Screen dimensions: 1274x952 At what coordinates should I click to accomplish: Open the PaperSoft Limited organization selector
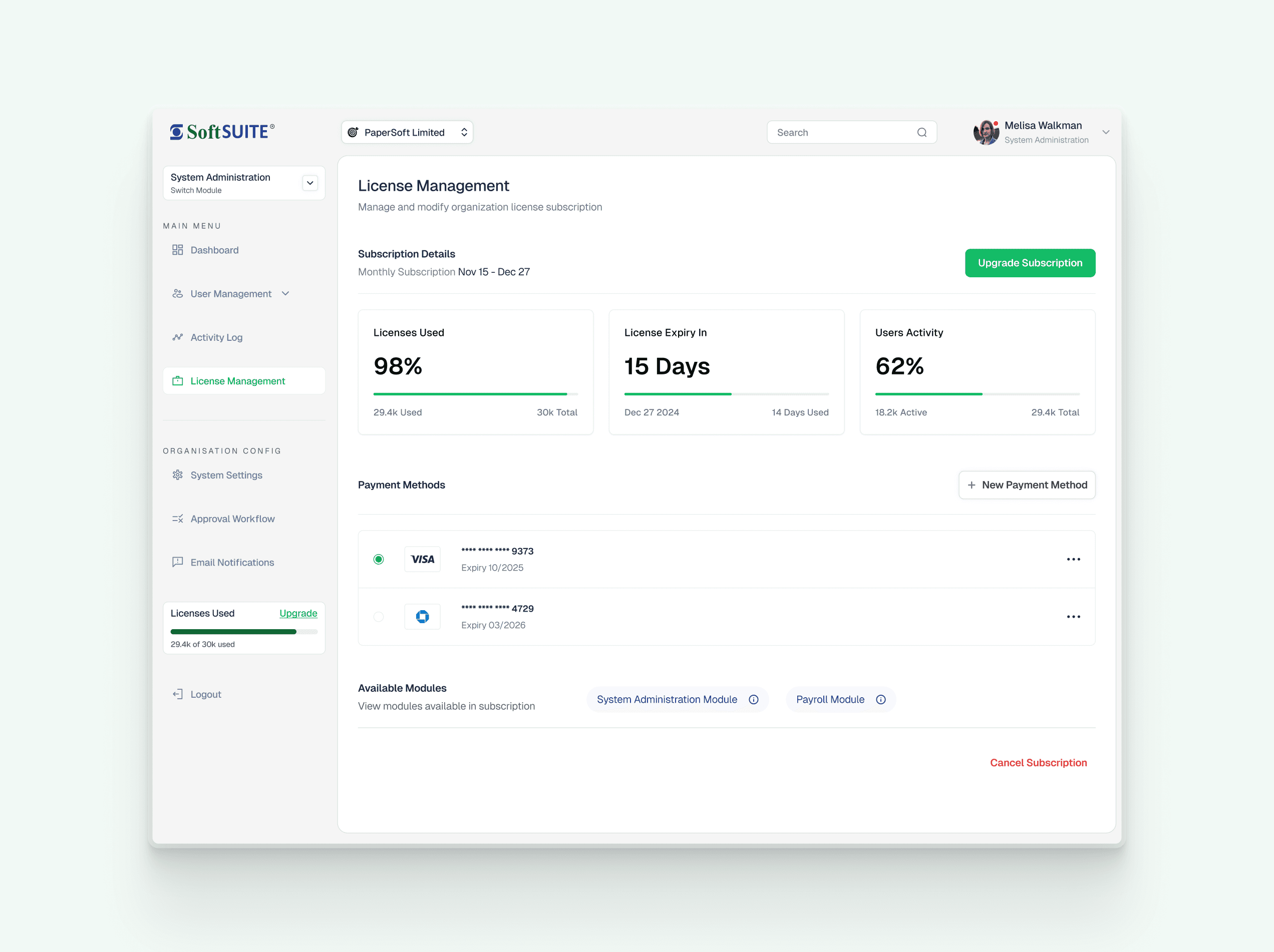[407, 132]
